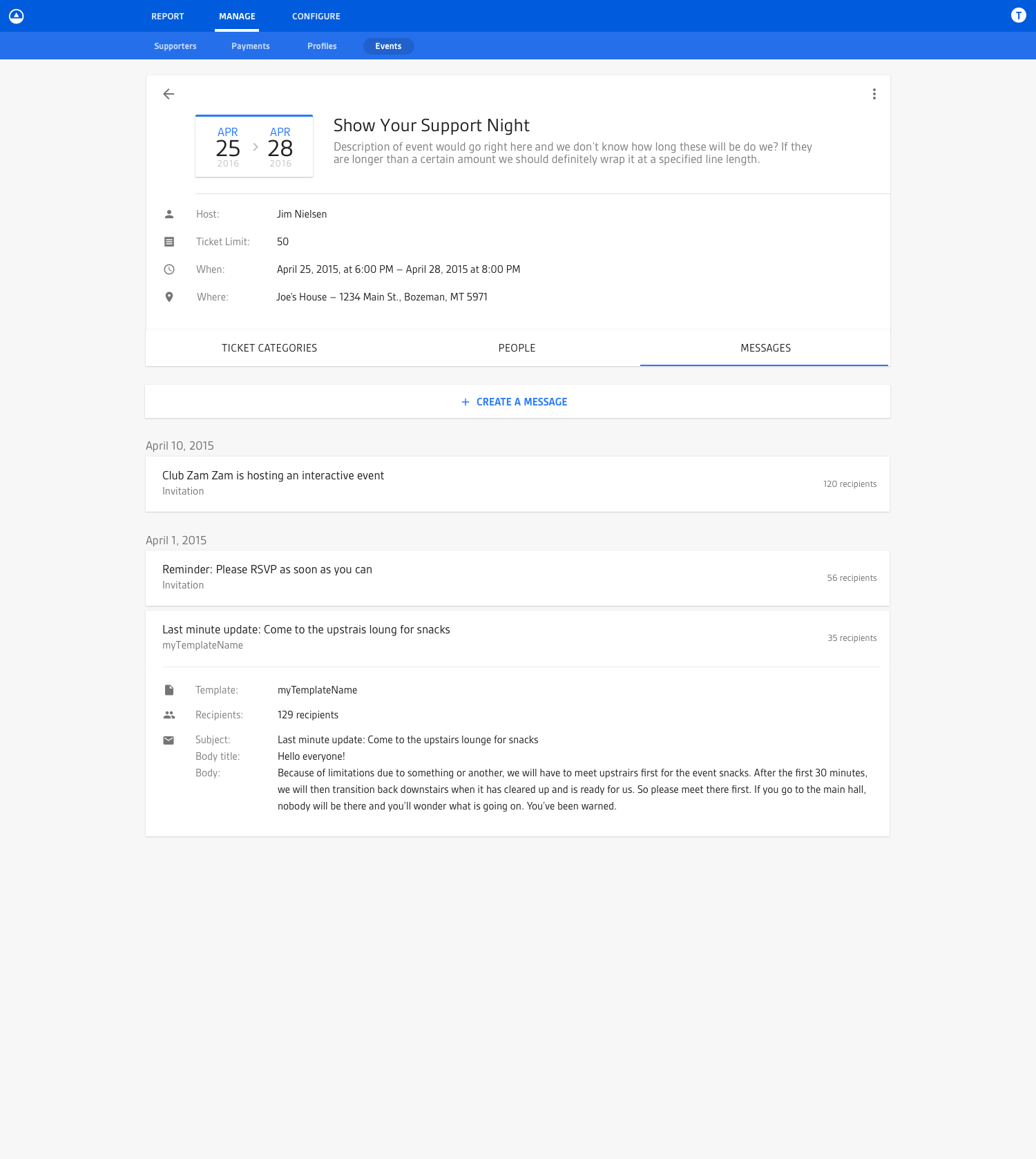Select the MESSAGES tab
Image resolution: width=1036 pixels, height=1159 pixels.
tap(765, 348)
